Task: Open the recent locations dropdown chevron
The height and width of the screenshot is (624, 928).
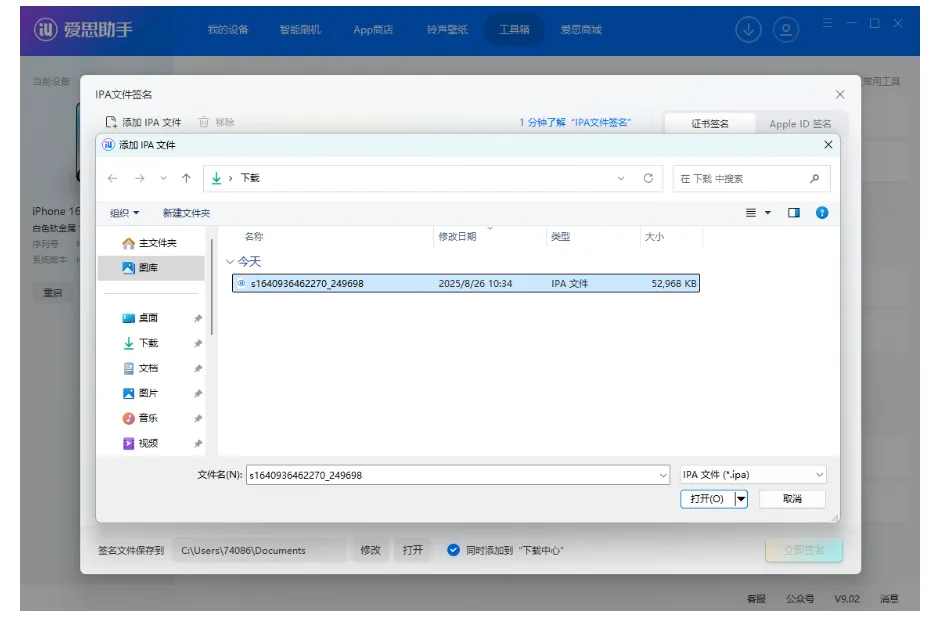Action: point(163,178)
